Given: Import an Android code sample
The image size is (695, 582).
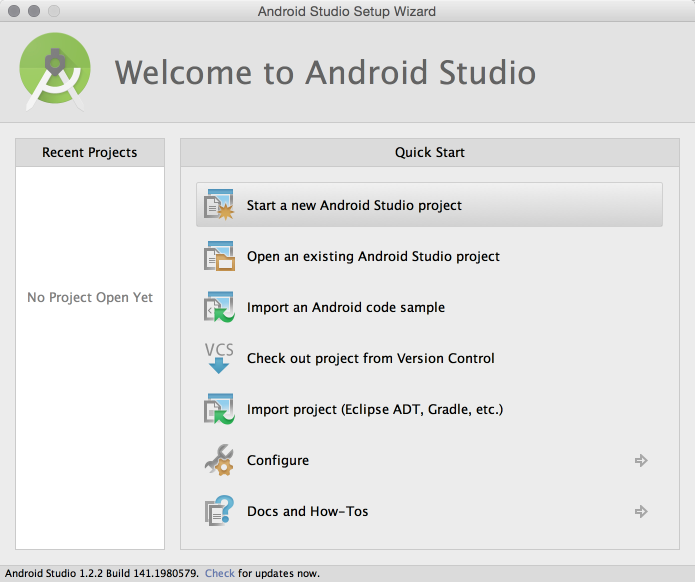Looking at the screenshot, I should click(429, 307).
